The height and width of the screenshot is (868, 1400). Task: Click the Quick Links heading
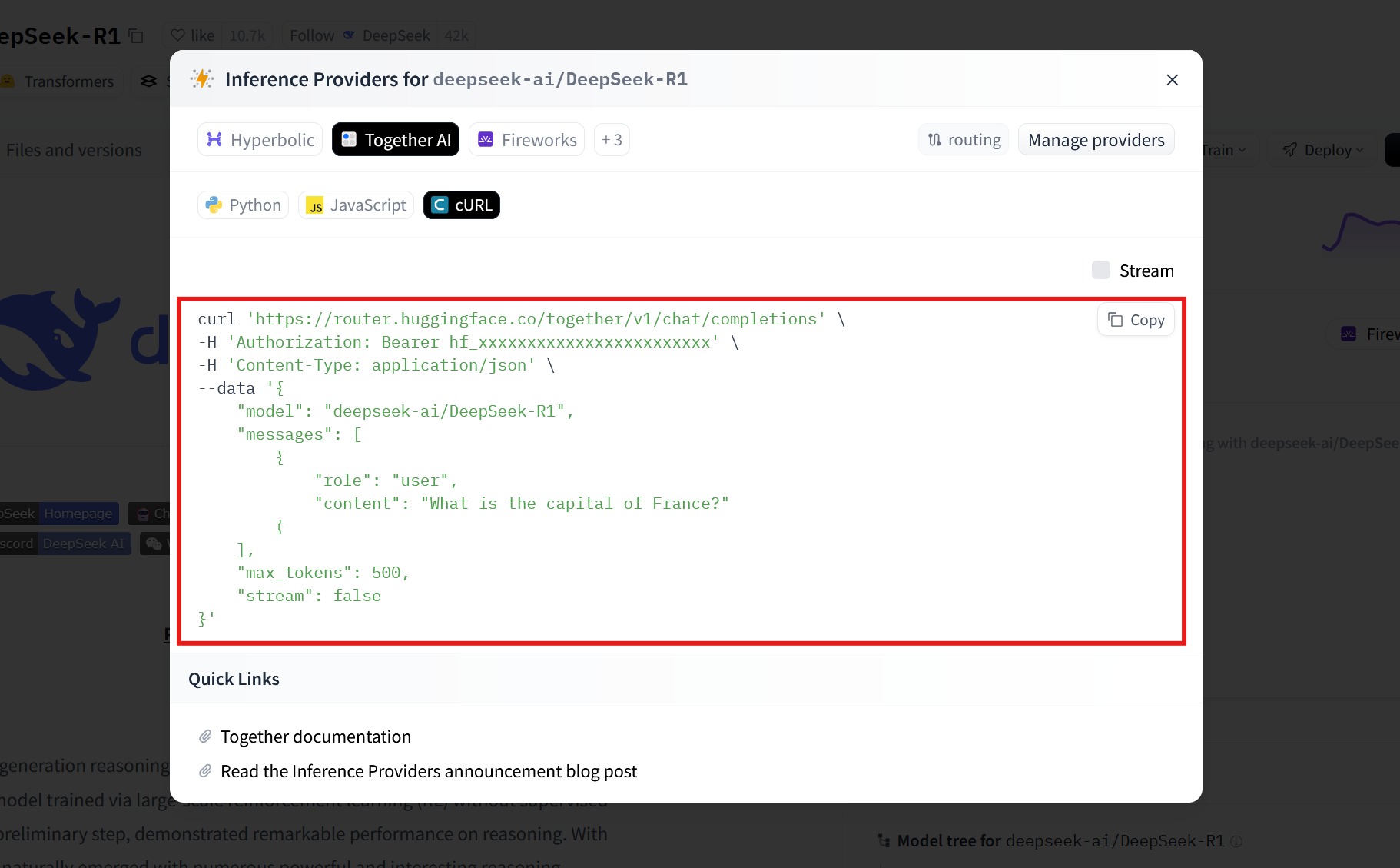[x=234, y=679]
